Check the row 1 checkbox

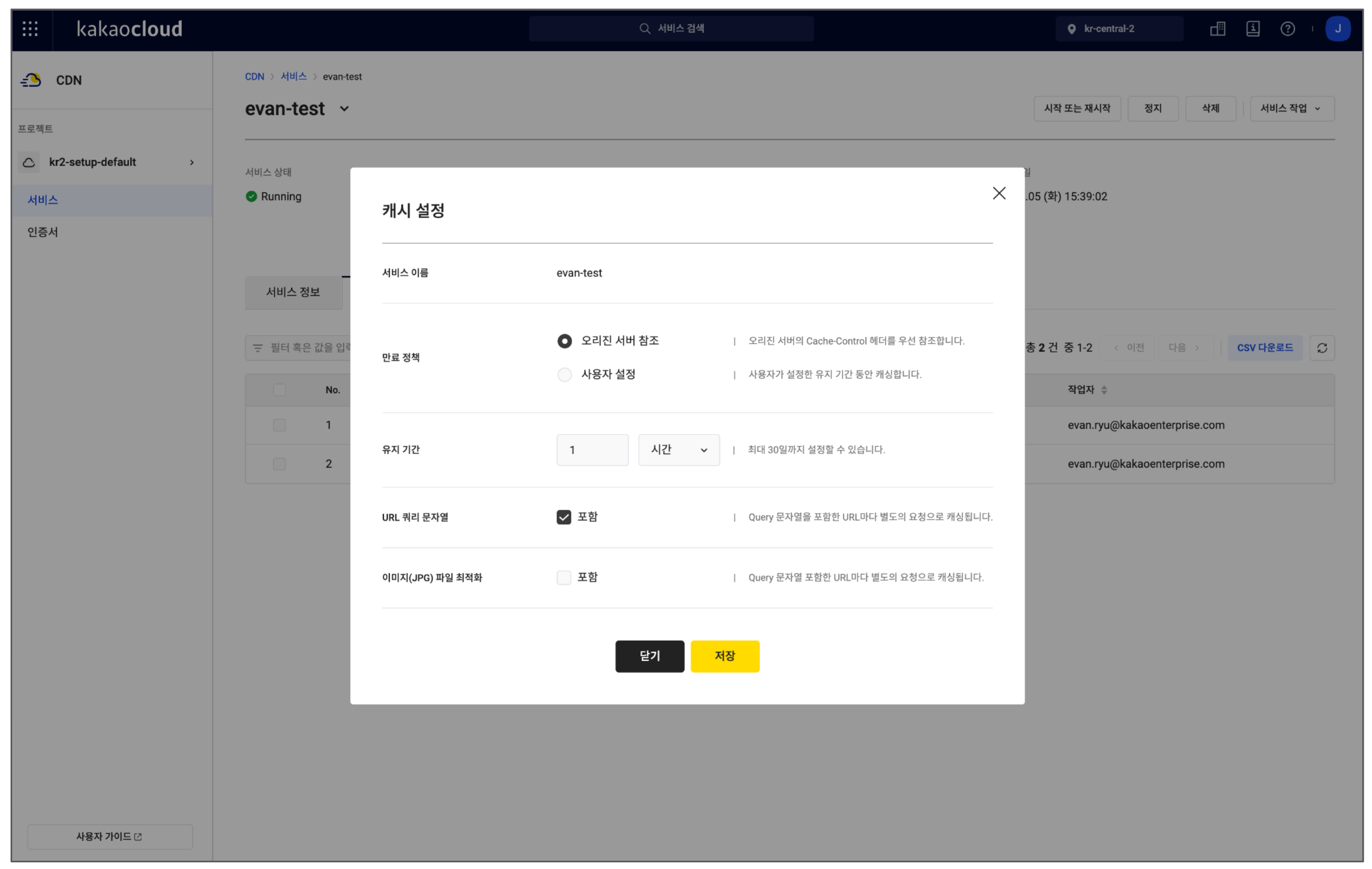click(279, 425)
